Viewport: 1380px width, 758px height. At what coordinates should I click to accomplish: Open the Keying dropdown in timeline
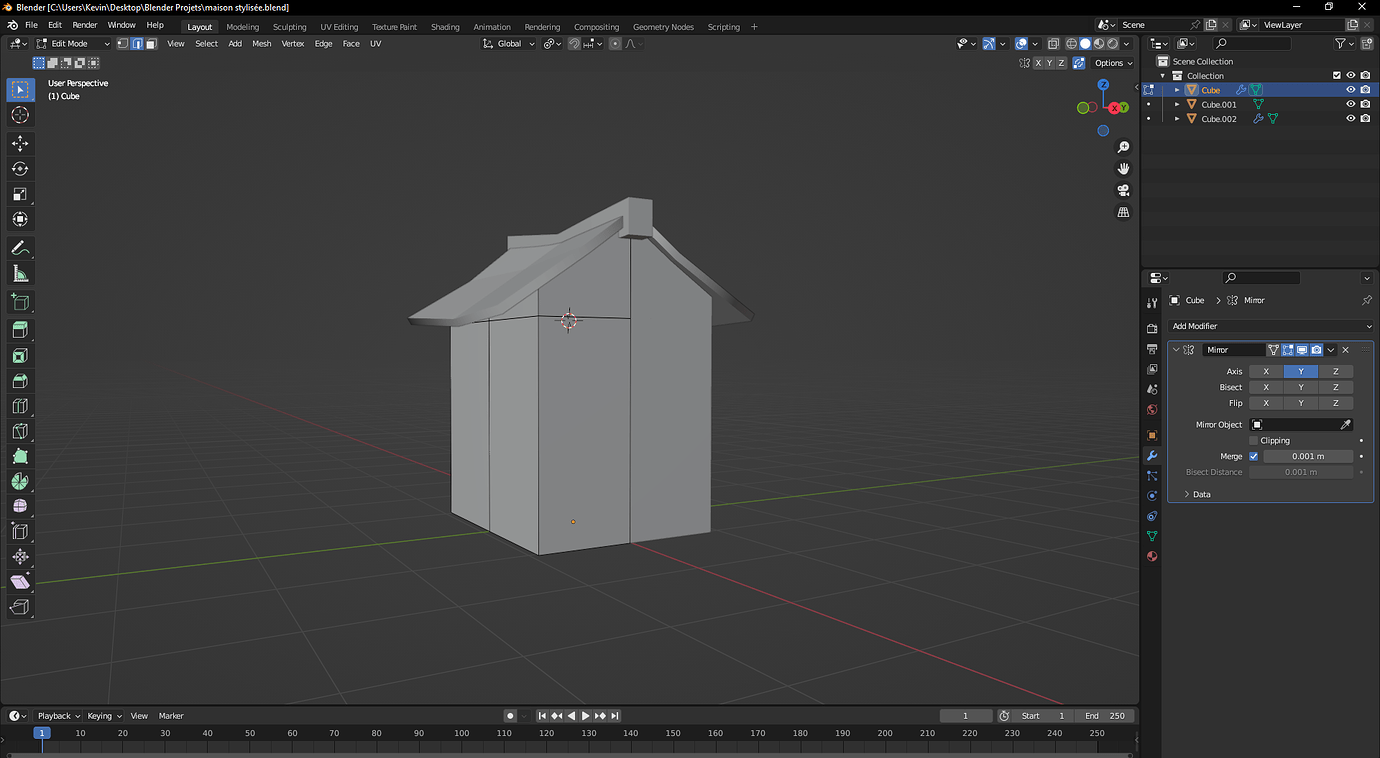point(104,716)
